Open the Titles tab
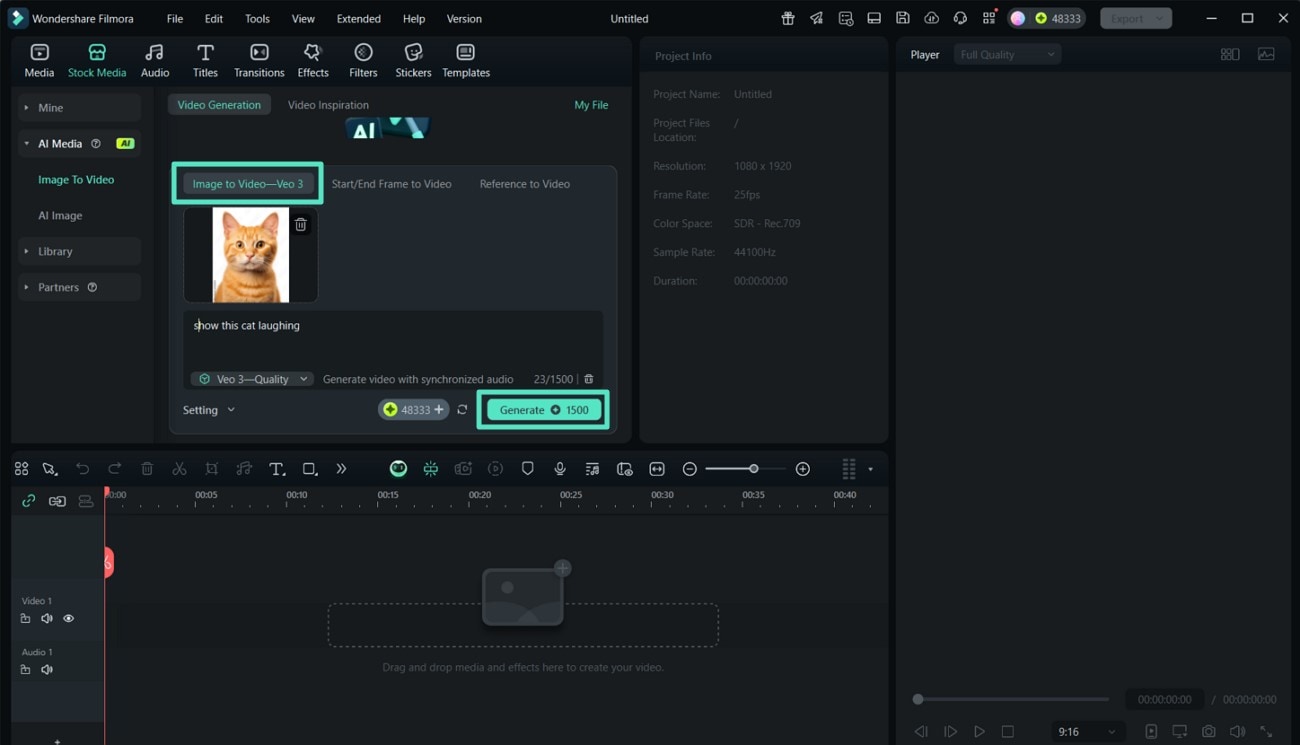Screen dimensions: 1300x745 205,60
